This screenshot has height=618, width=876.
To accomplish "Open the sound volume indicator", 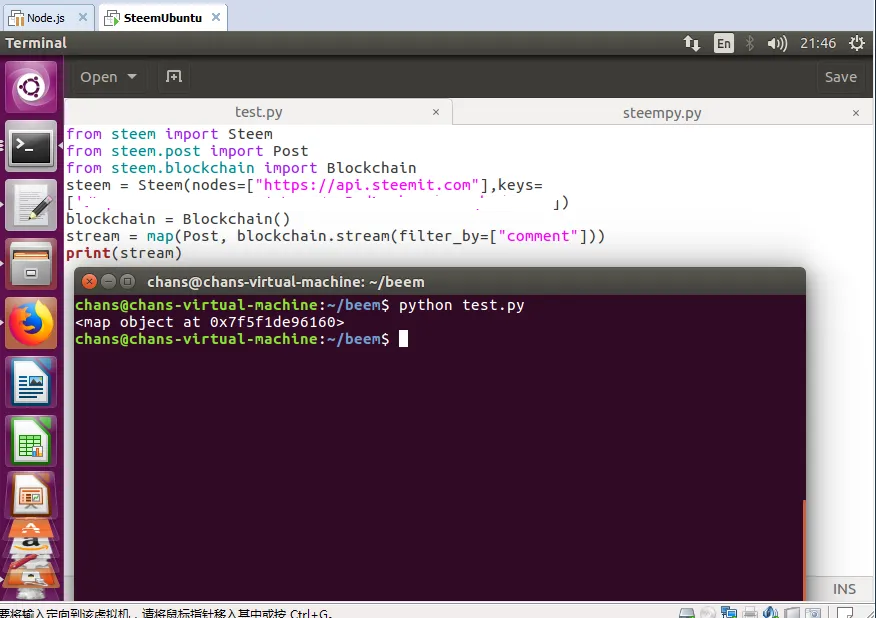I will click(777, 43).
